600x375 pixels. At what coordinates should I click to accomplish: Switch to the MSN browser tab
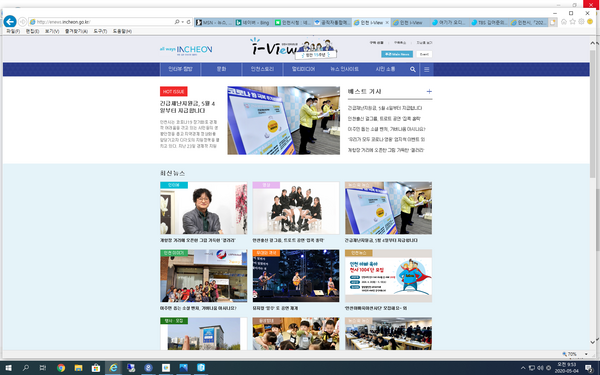point(214,23)
